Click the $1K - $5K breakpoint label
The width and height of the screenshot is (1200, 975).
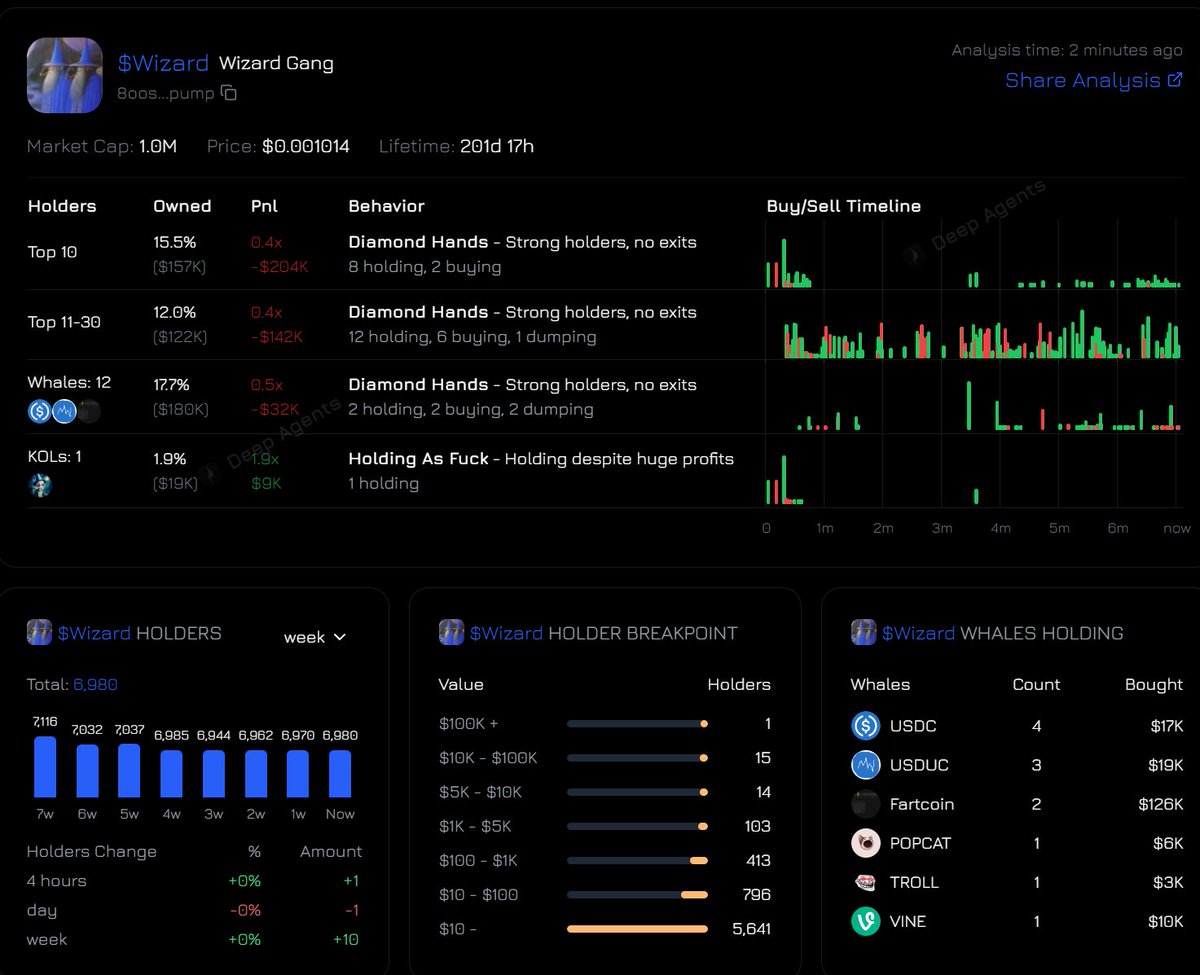[x=475, y=826]
